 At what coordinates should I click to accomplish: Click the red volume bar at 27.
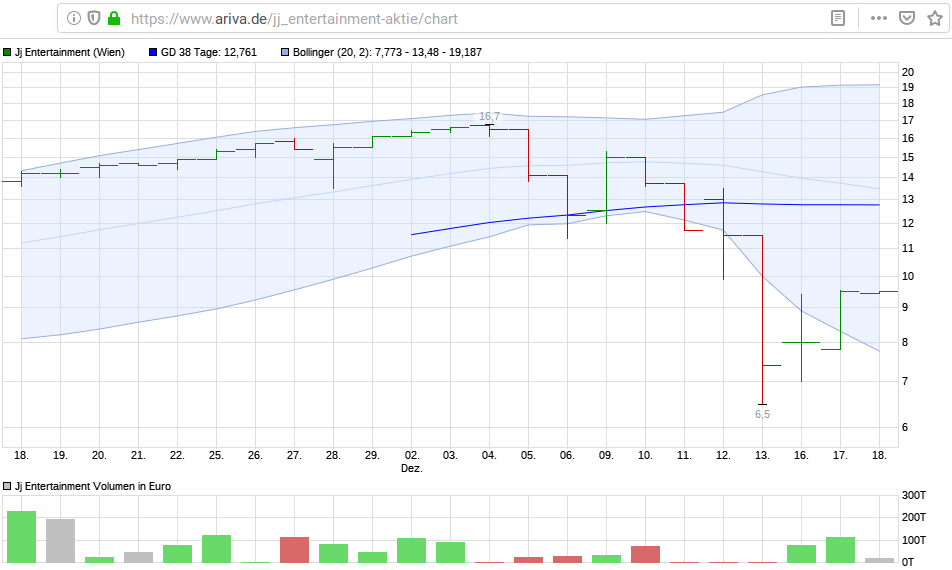pos(294,550)
